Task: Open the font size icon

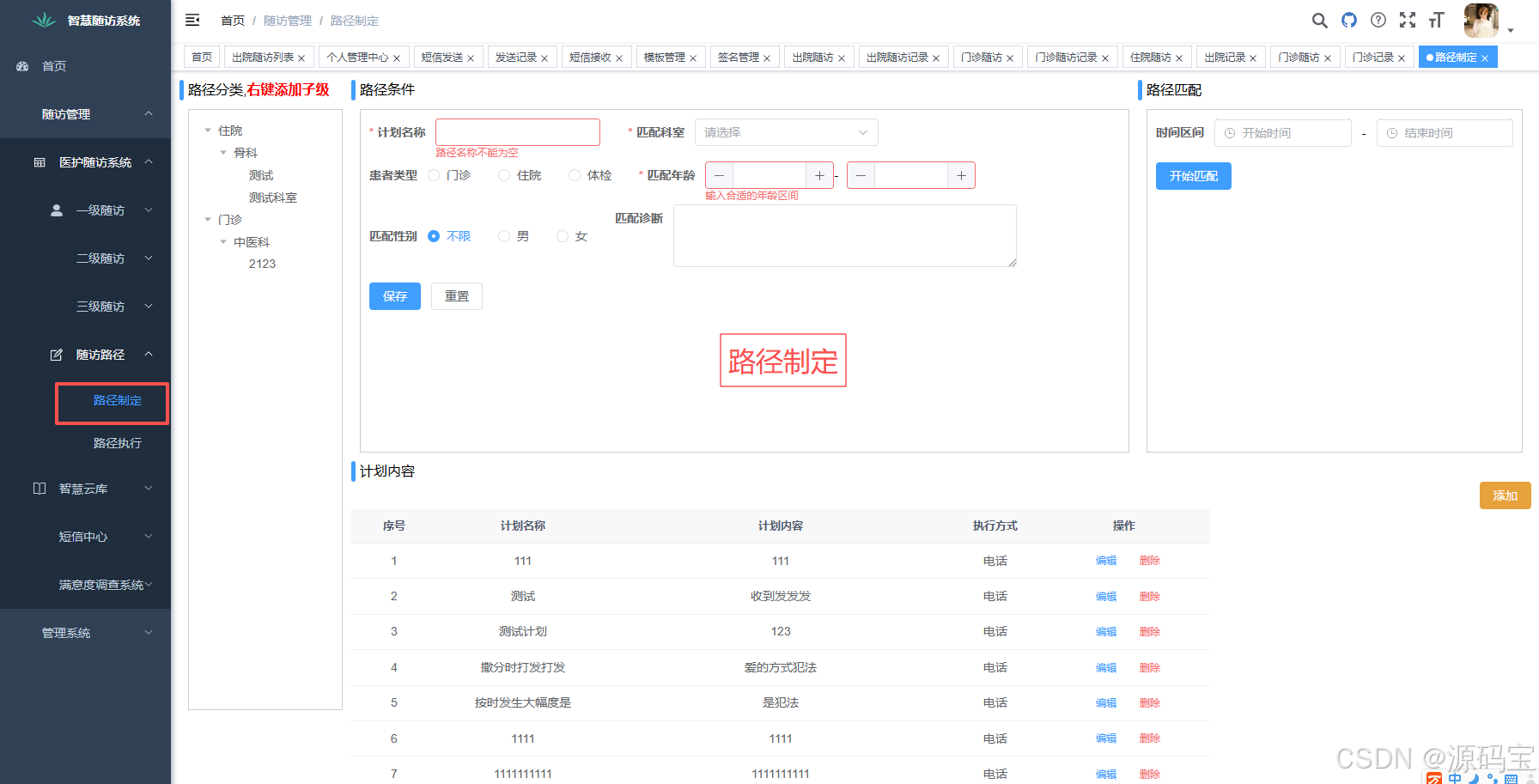Action: coord(1437,20)
